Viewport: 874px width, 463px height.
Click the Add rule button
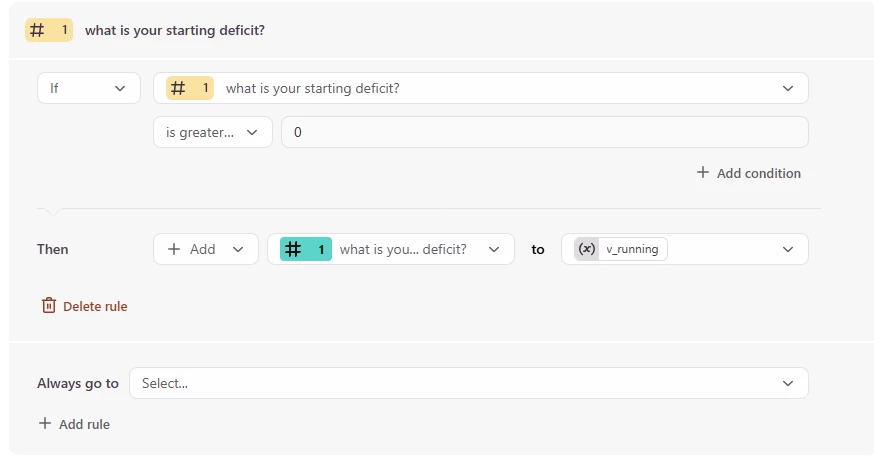click(84, 424)
